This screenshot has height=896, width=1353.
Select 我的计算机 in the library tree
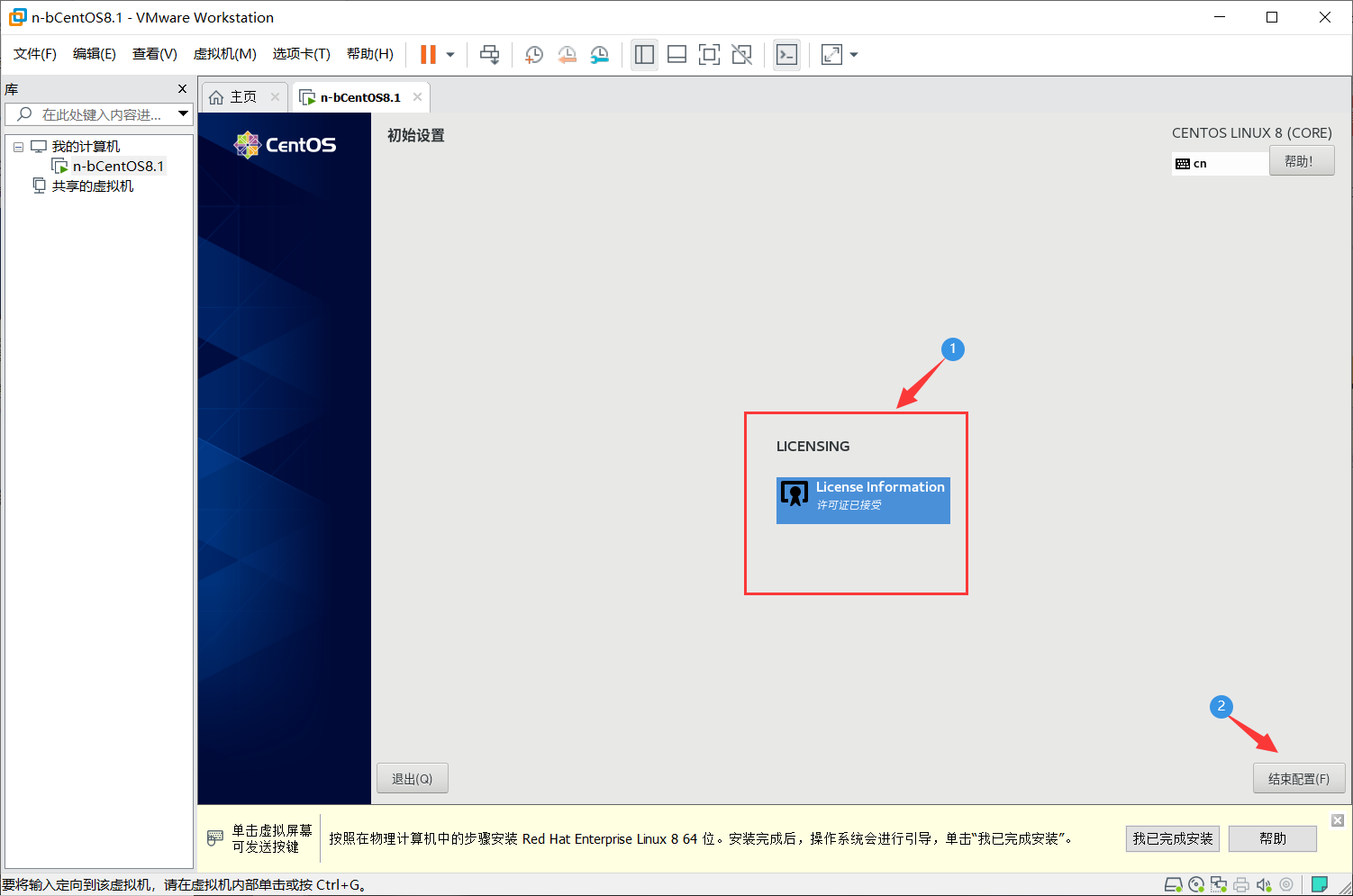point(86,147)
